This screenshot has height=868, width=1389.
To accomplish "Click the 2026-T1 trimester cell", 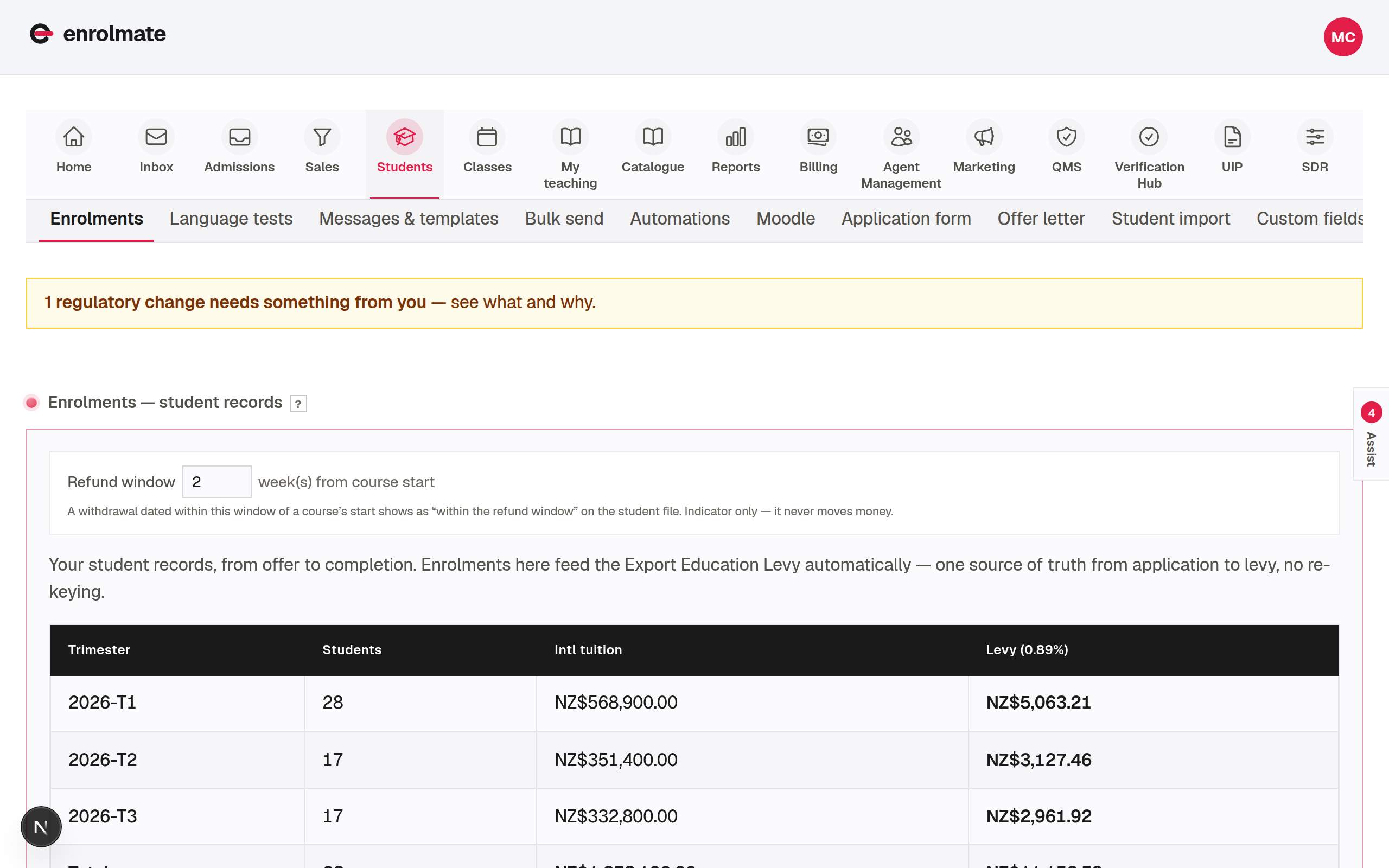I will (x=177, y=703).
